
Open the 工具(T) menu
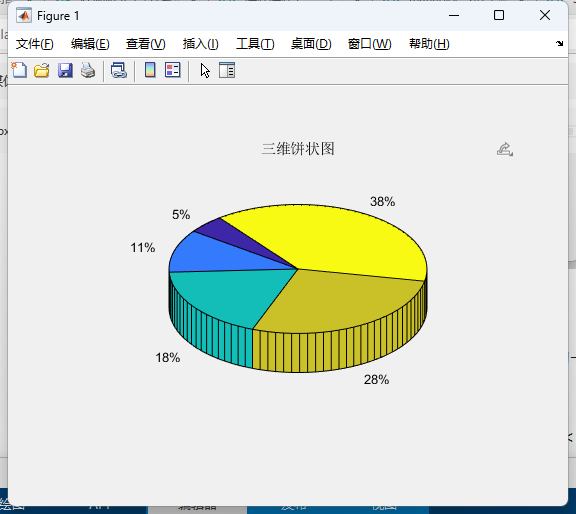tap(255, 44)
